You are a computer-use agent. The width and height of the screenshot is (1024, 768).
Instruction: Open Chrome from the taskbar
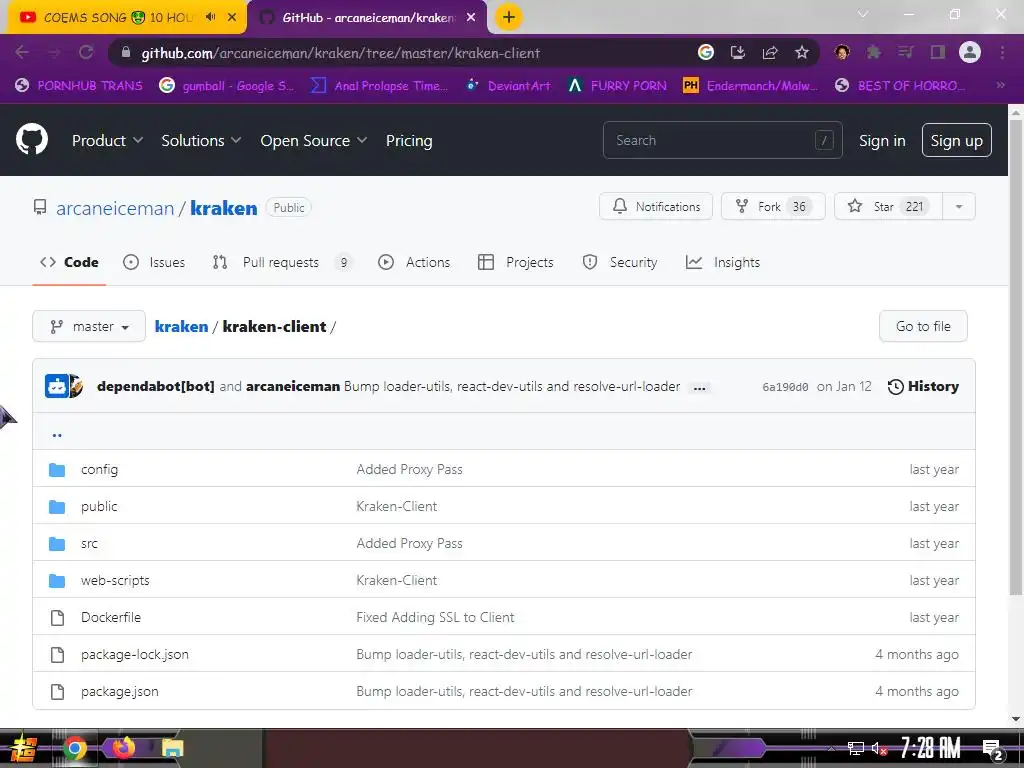[74, 748]
